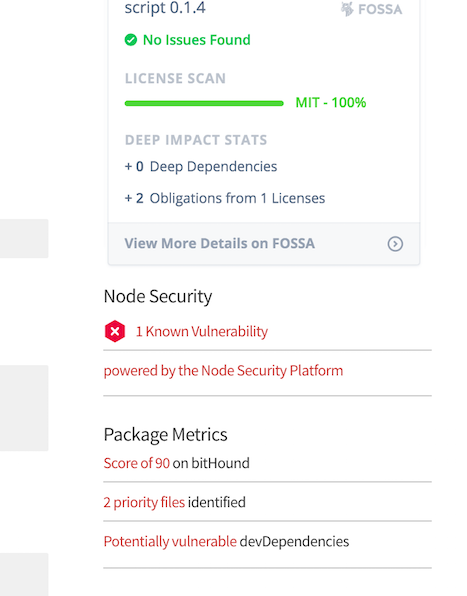This screenshot has height=596, width=467.
Task: Click the circled arrow icon on FOSSA
Action: point(395,244)
